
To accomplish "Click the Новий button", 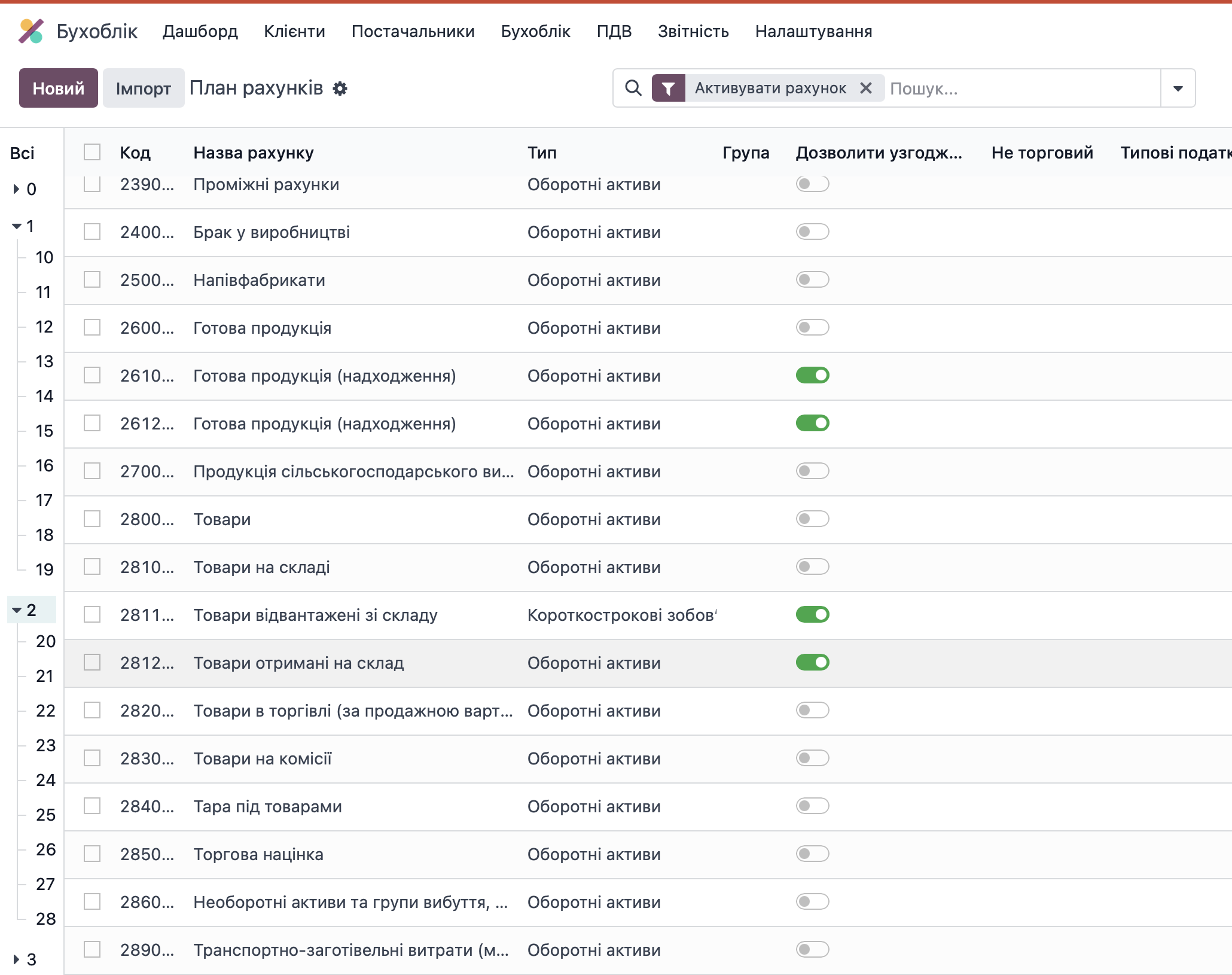I will pos(58,88).
